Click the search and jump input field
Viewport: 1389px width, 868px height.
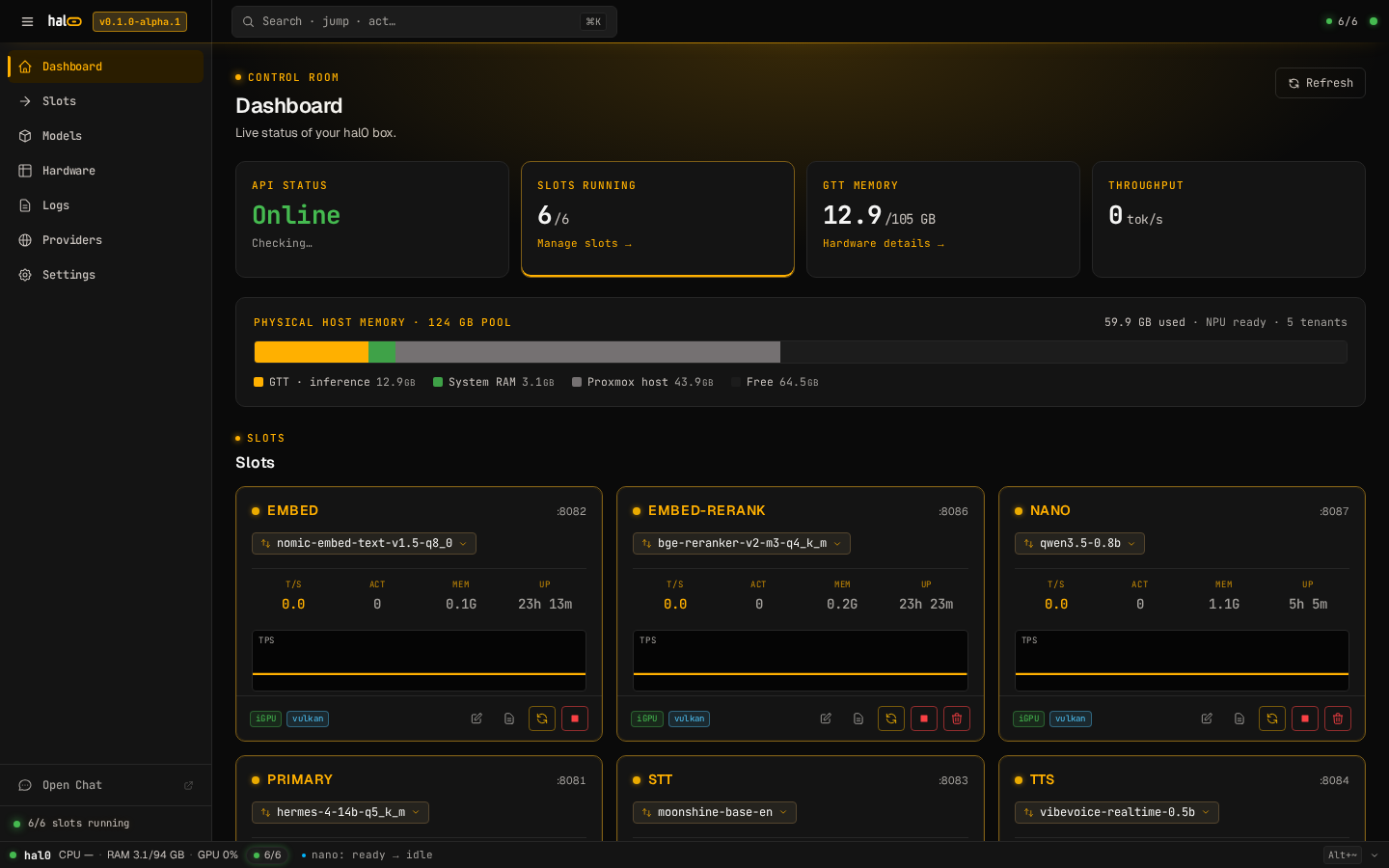click(424, 21)
